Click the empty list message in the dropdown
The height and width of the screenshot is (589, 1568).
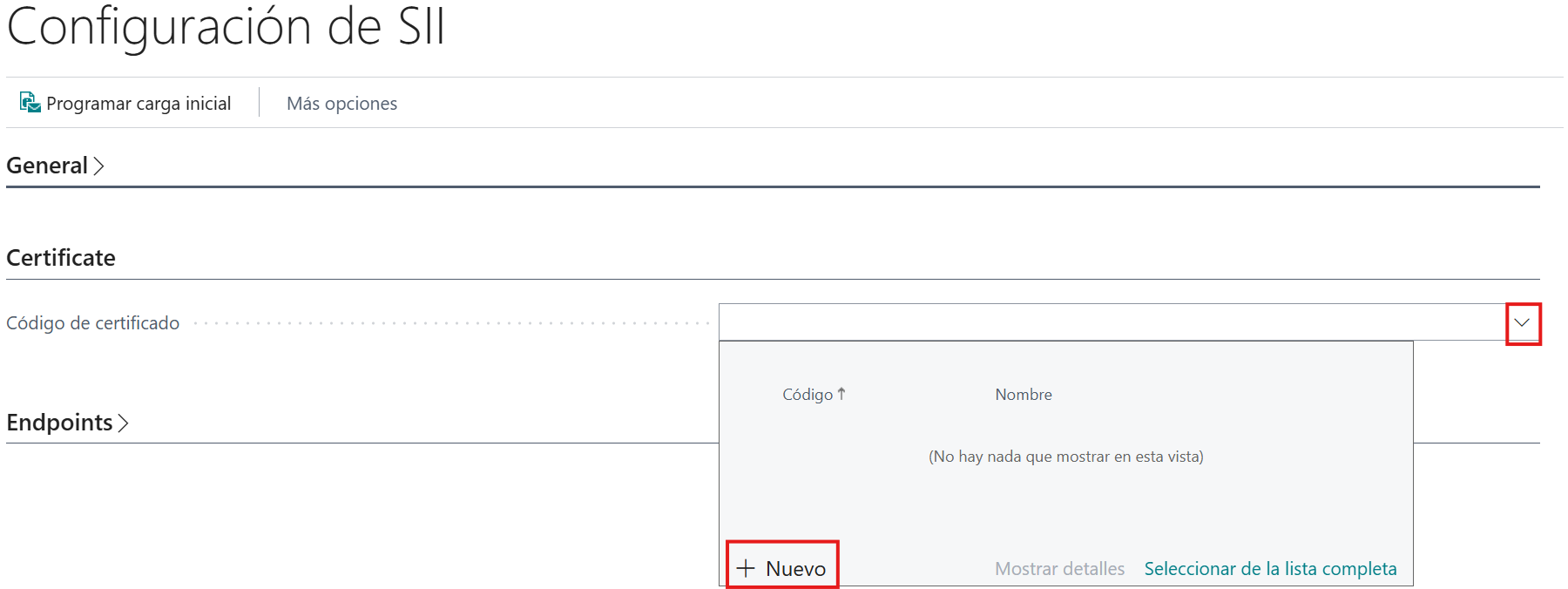pyautogui.click(x=1065, y=457)
